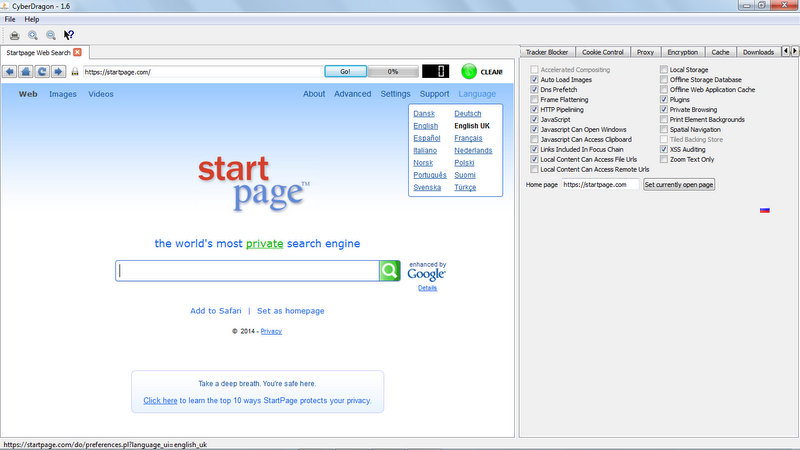The height and width of the screenshot is (450, 800).
Task: Uncheck Private Browsing option
Action: 664,109
